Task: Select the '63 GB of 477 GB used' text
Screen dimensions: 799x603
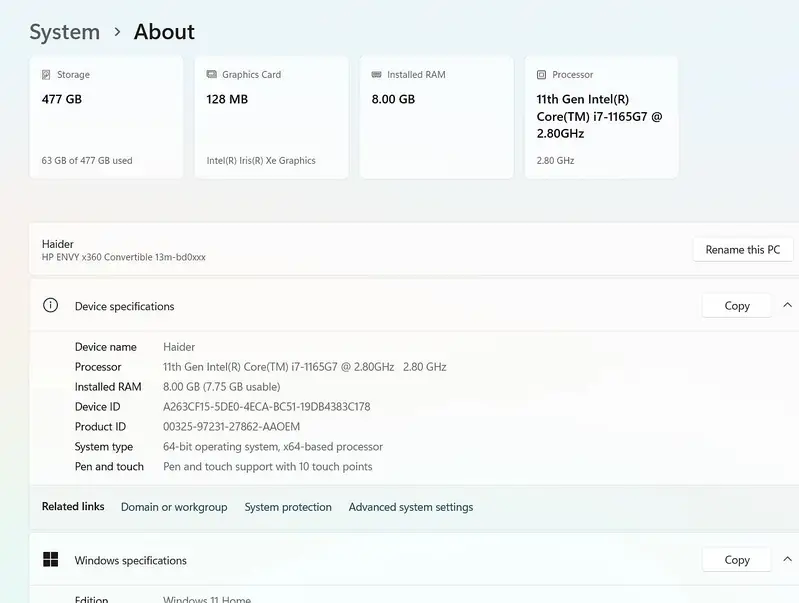Action: (x=87, y=160)
